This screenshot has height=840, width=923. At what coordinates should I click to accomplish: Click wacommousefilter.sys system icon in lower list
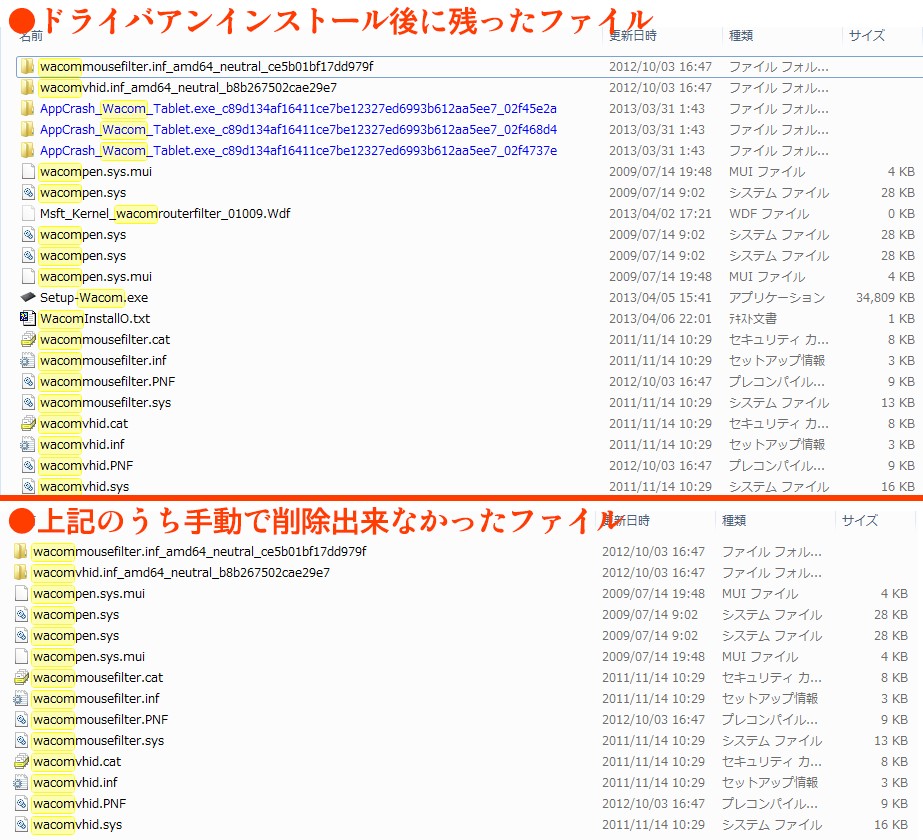coord(21,741)
